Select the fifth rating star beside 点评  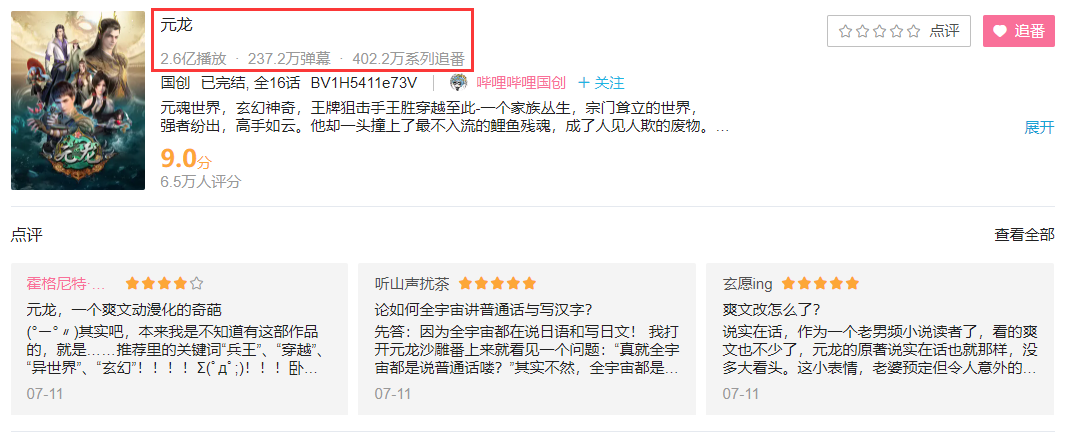[914, 31]
